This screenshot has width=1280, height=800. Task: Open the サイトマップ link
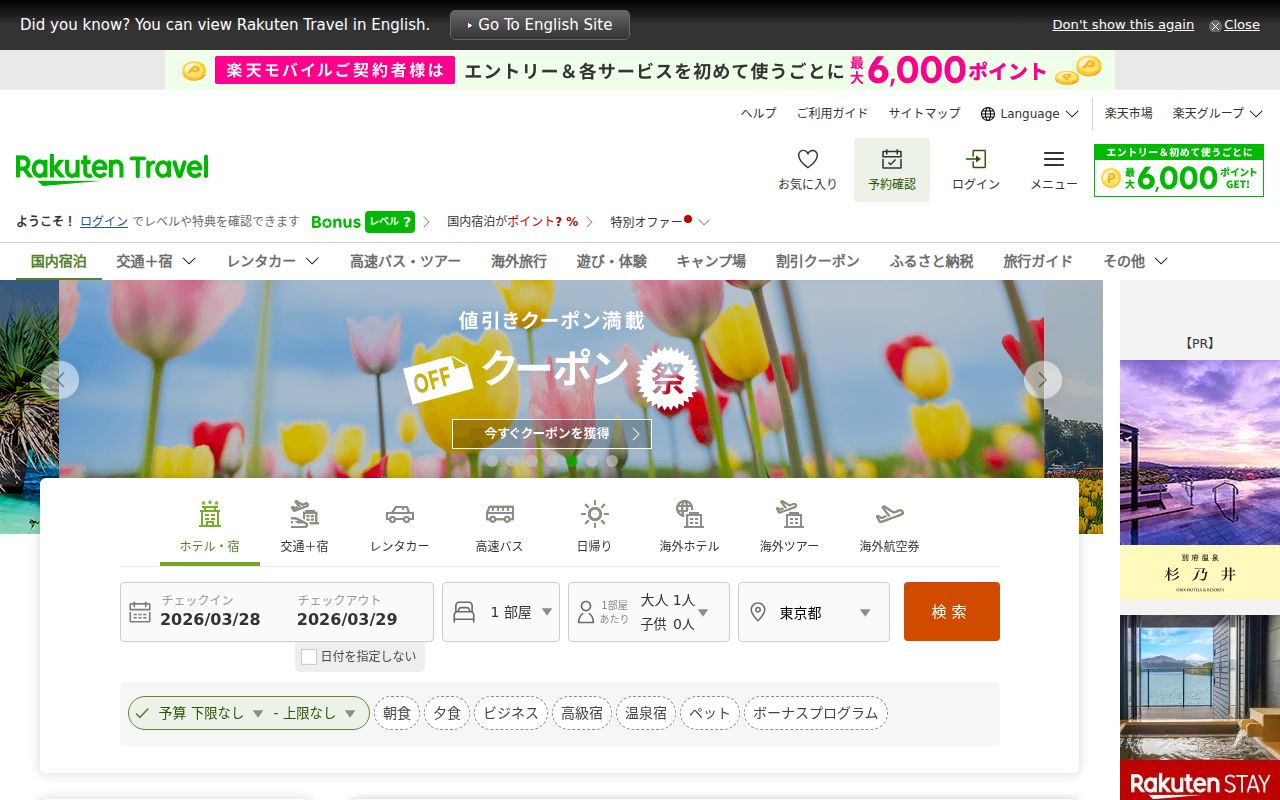924,114
